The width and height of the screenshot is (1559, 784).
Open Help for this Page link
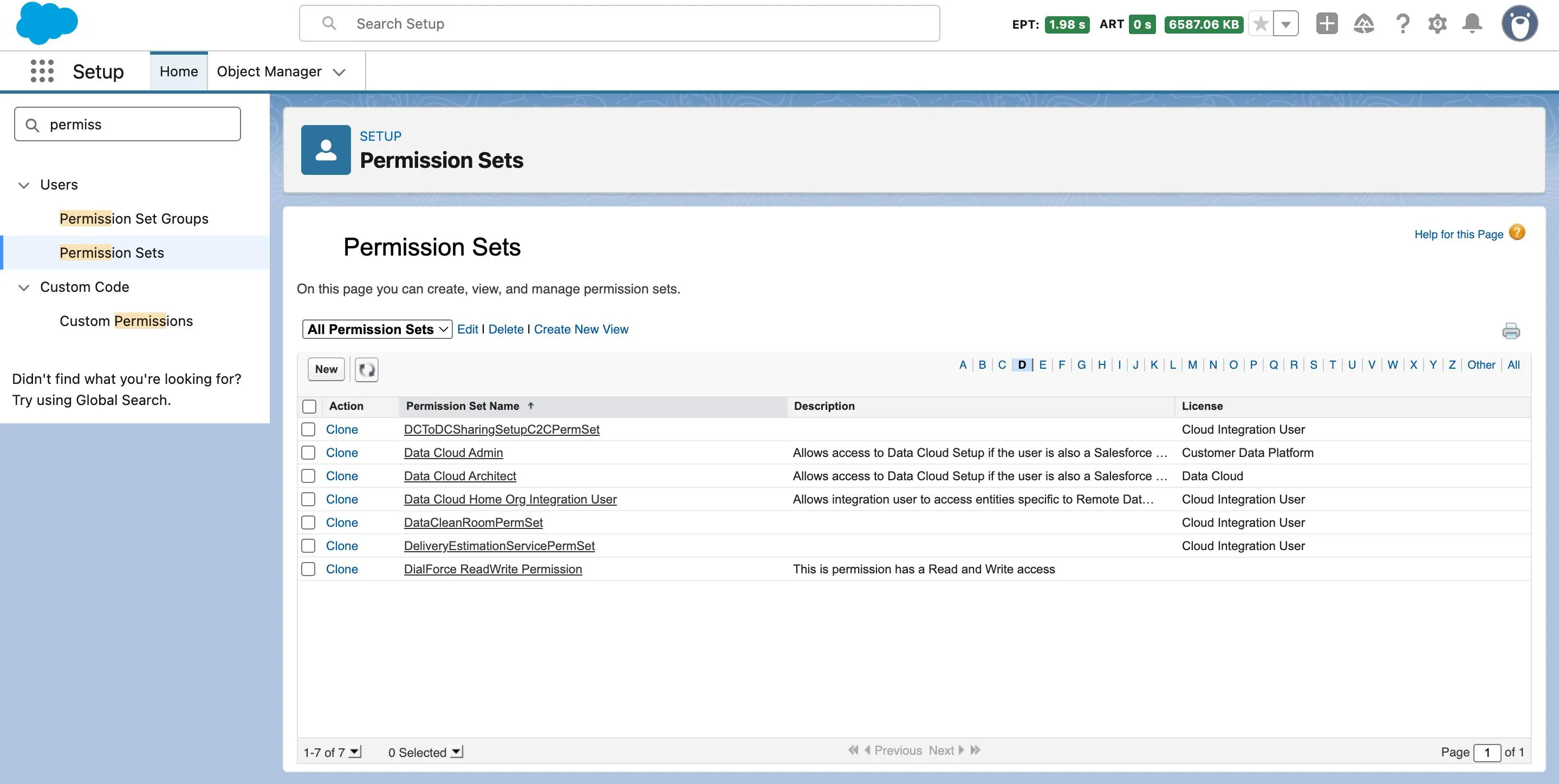pyautogui.click(x=1459, y=234)
